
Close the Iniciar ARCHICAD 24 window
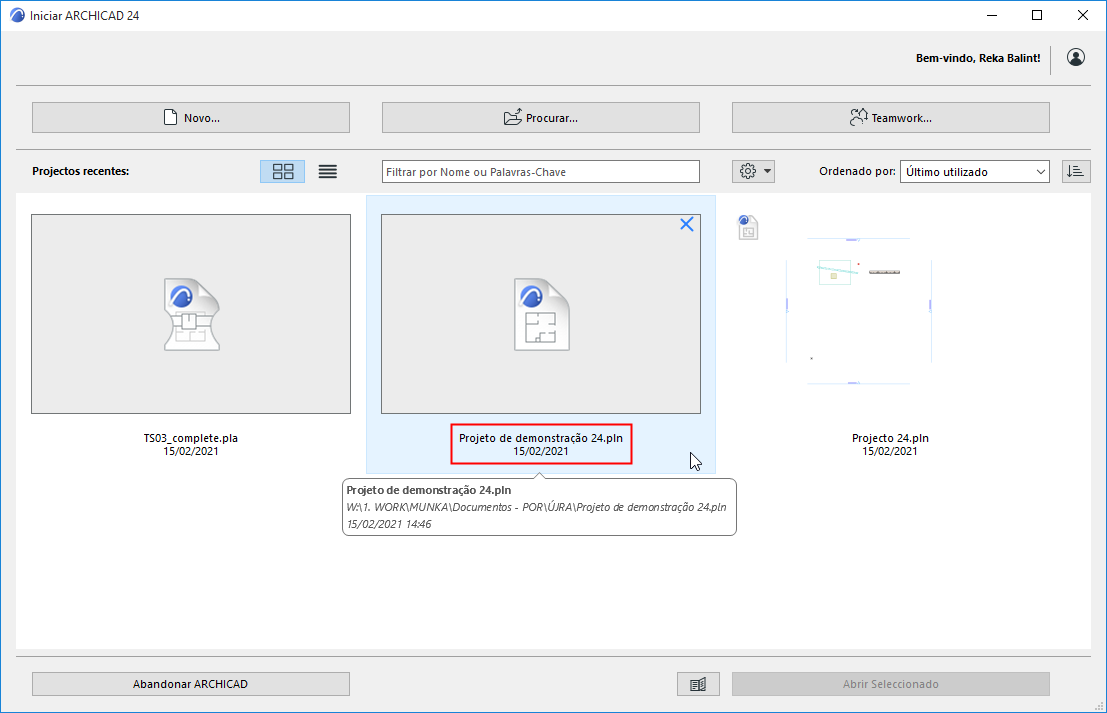[1082, 16]
